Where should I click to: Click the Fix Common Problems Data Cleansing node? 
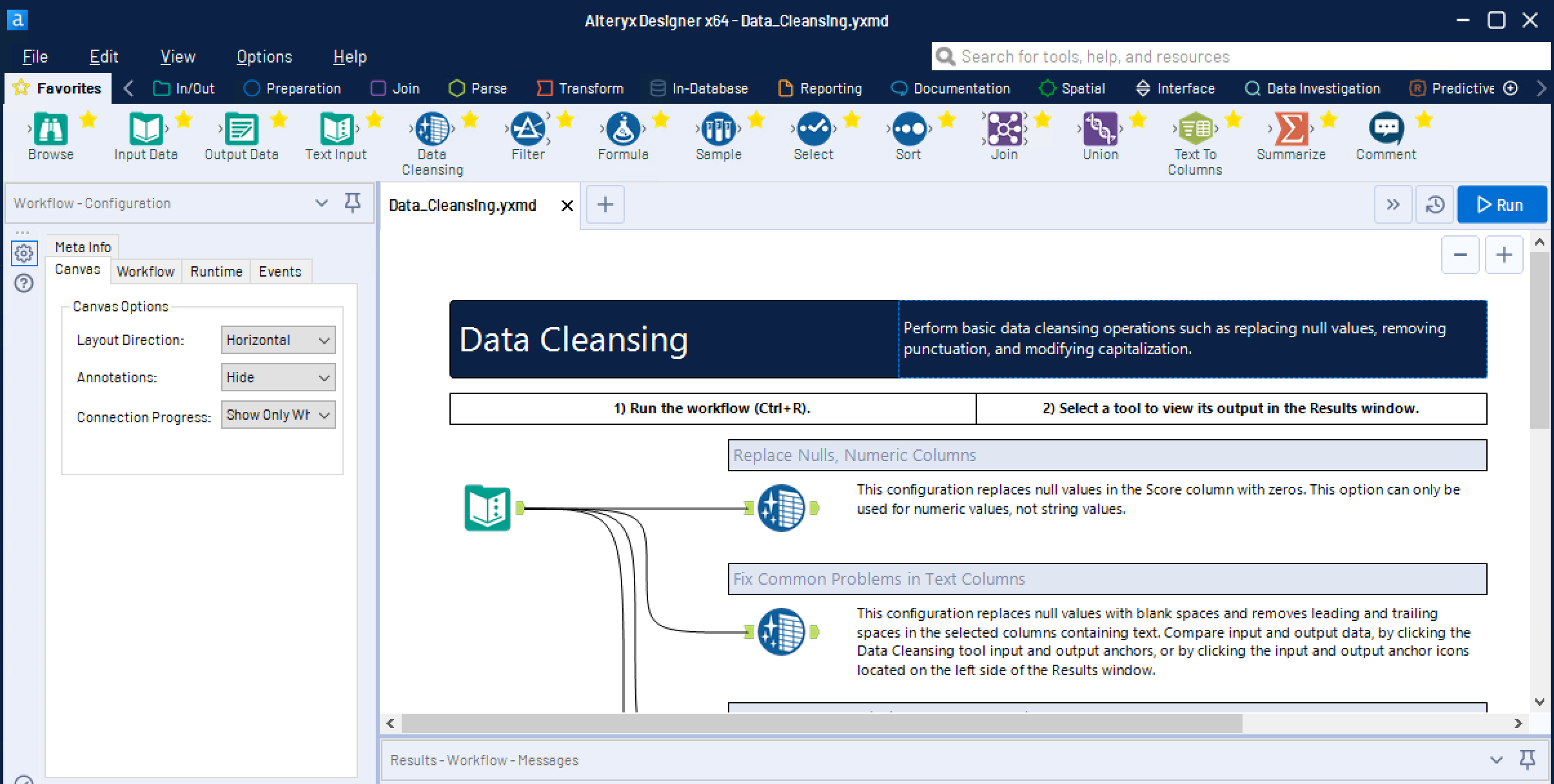(781, 632)
